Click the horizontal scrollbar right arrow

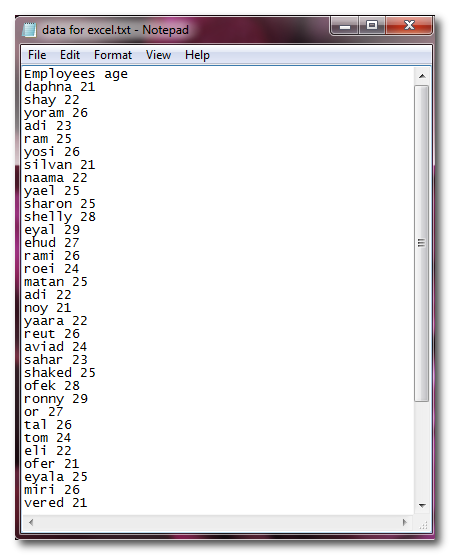(405, 522)
